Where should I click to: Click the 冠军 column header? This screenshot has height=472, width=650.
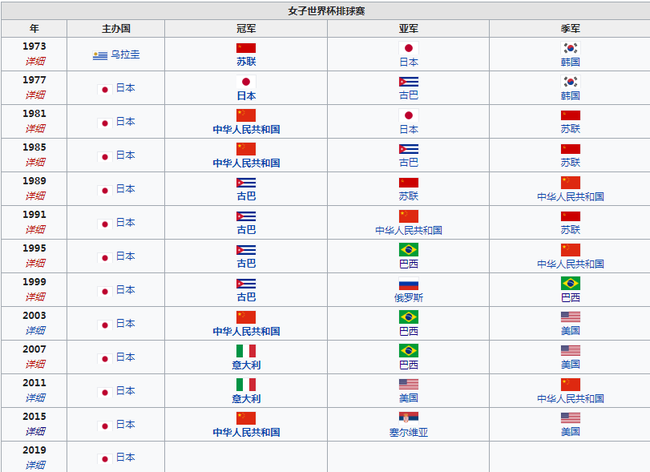pos(246,29)
